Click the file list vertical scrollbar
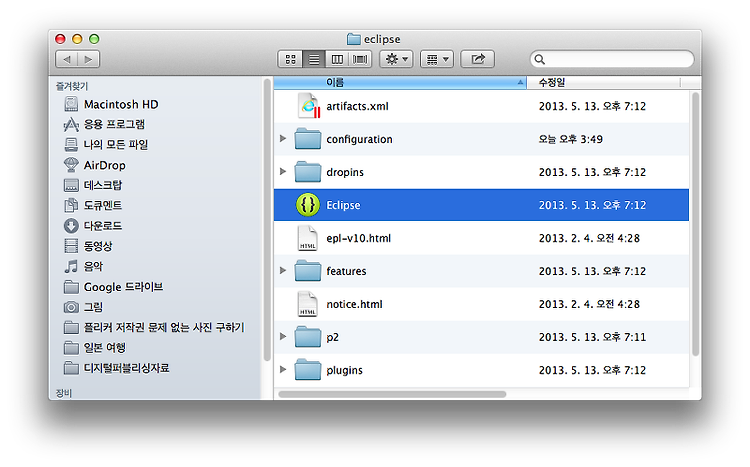 (x=695, y=224)
